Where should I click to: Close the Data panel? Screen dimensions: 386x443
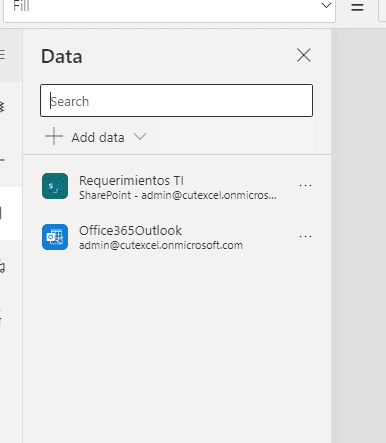(304, 55)
